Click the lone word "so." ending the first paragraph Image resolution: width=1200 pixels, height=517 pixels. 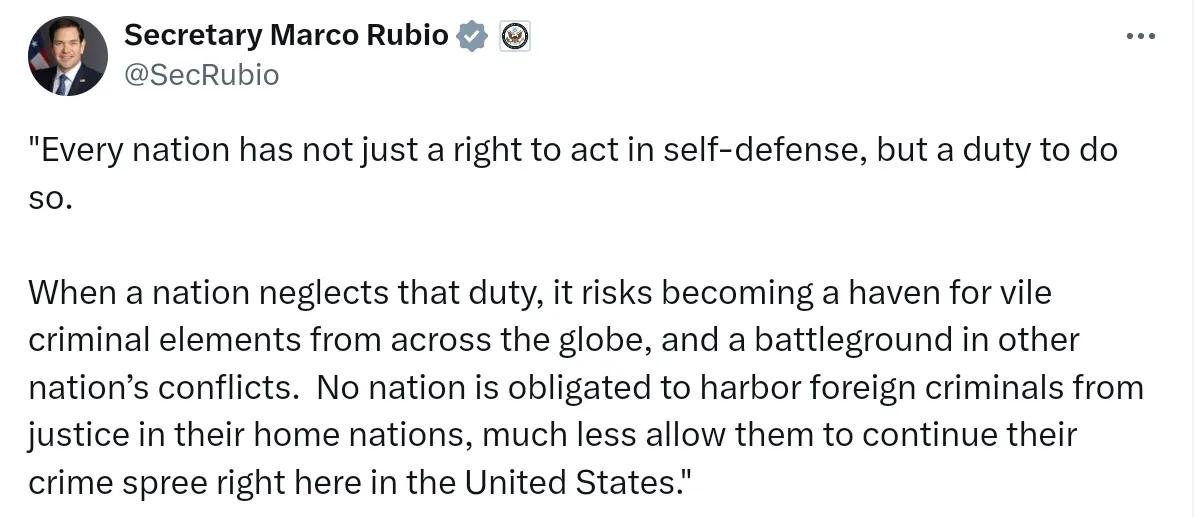[x=50, y=198]
